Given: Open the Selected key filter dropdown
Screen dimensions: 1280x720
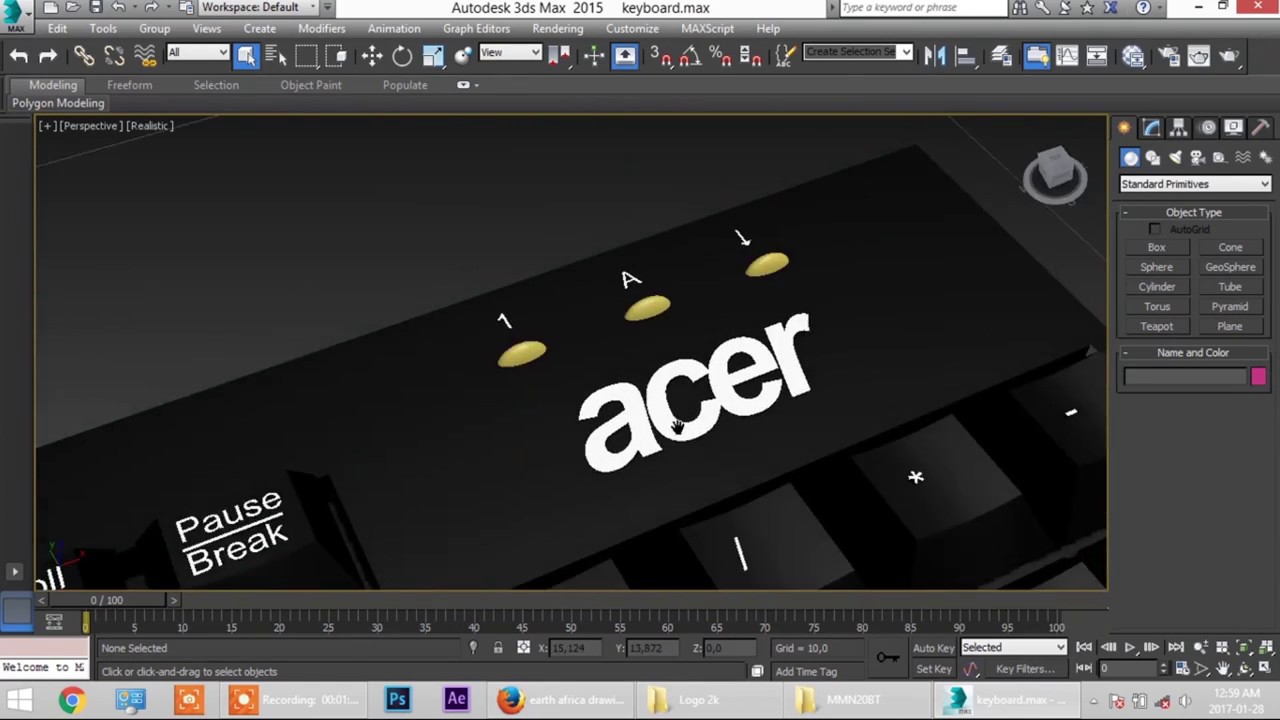Looking at the screenshot, I should tap(1013, 648).
